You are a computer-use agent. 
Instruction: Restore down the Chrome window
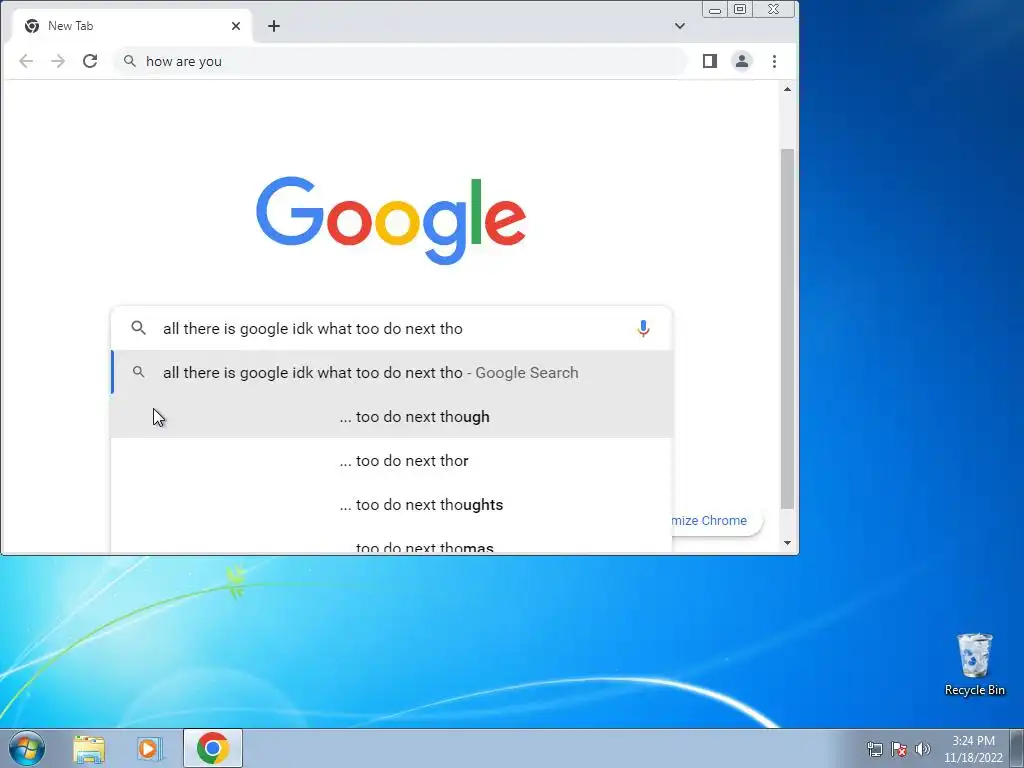coord(740,9)
